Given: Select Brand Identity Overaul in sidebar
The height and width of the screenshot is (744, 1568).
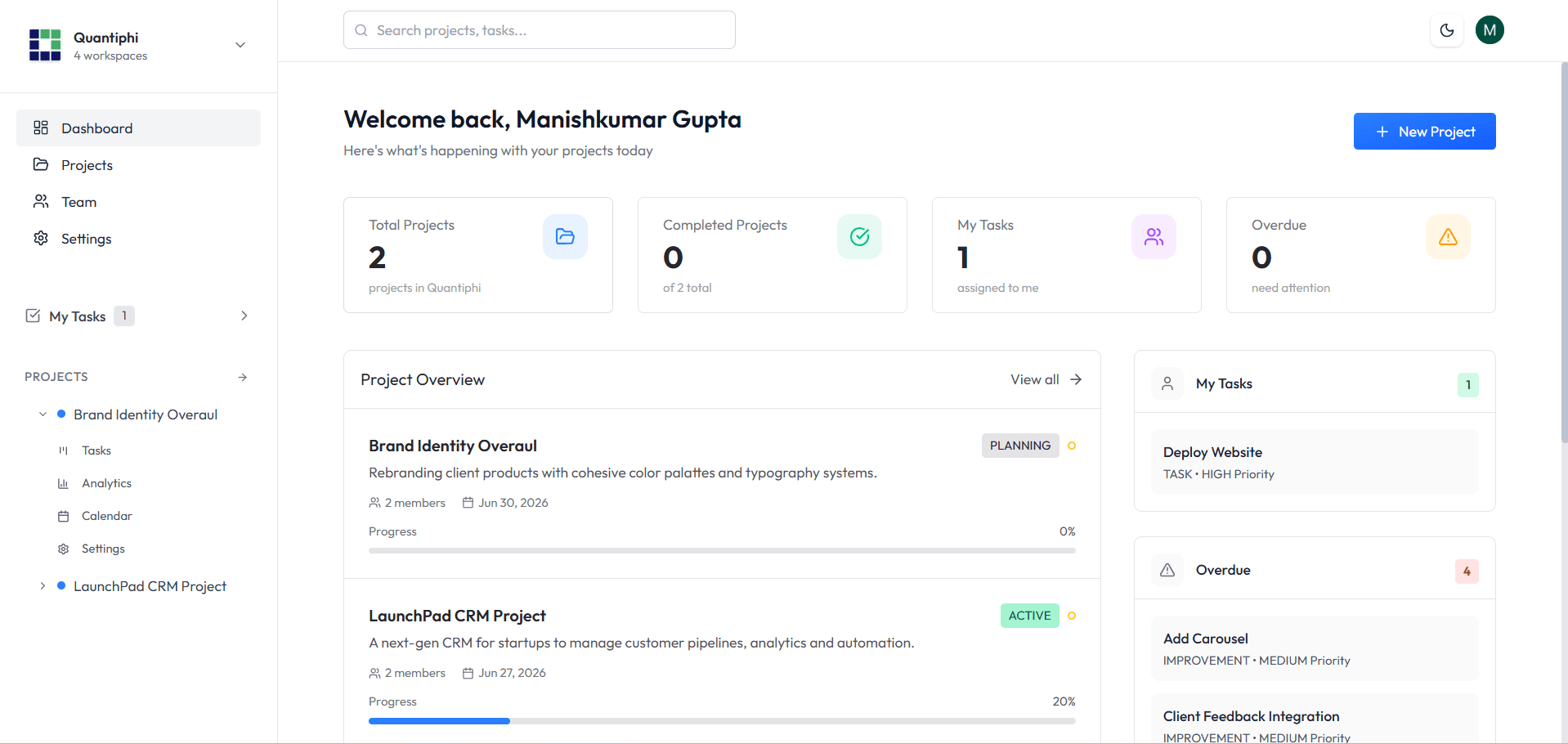Looking at the screenshot, I should [x=146, y=415].
